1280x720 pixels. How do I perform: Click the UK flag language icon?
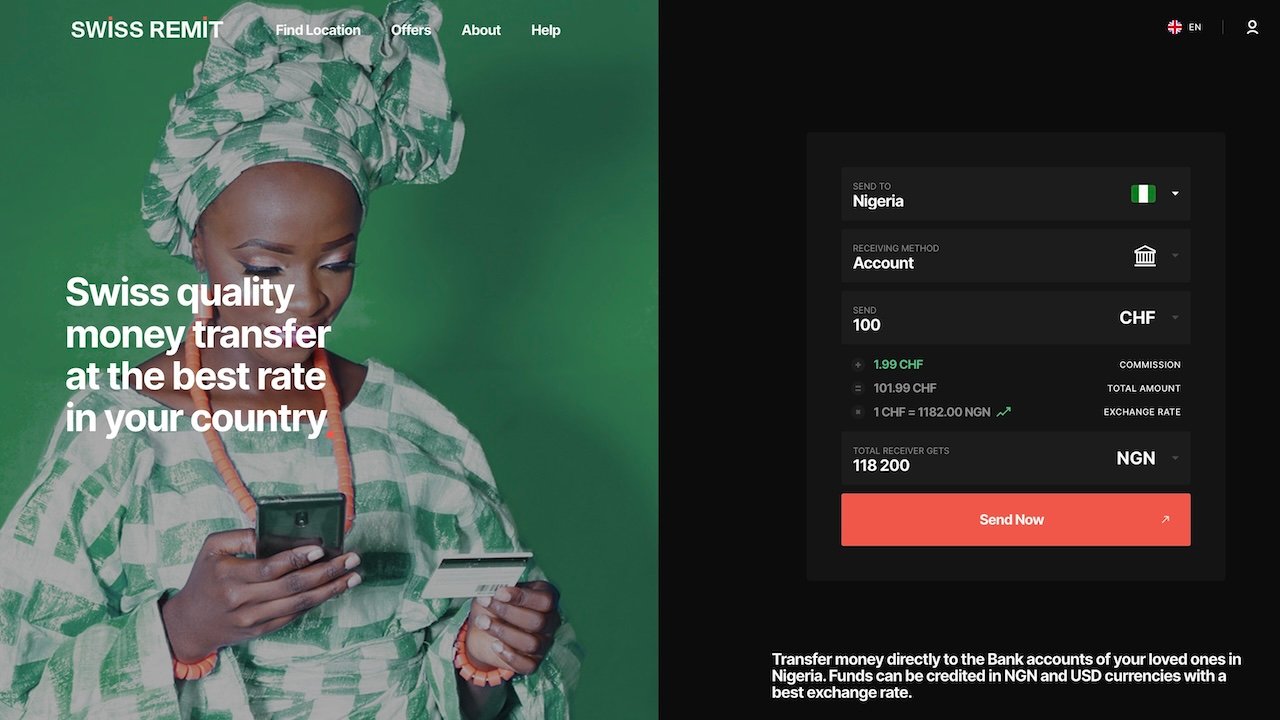pos(1175,27)
